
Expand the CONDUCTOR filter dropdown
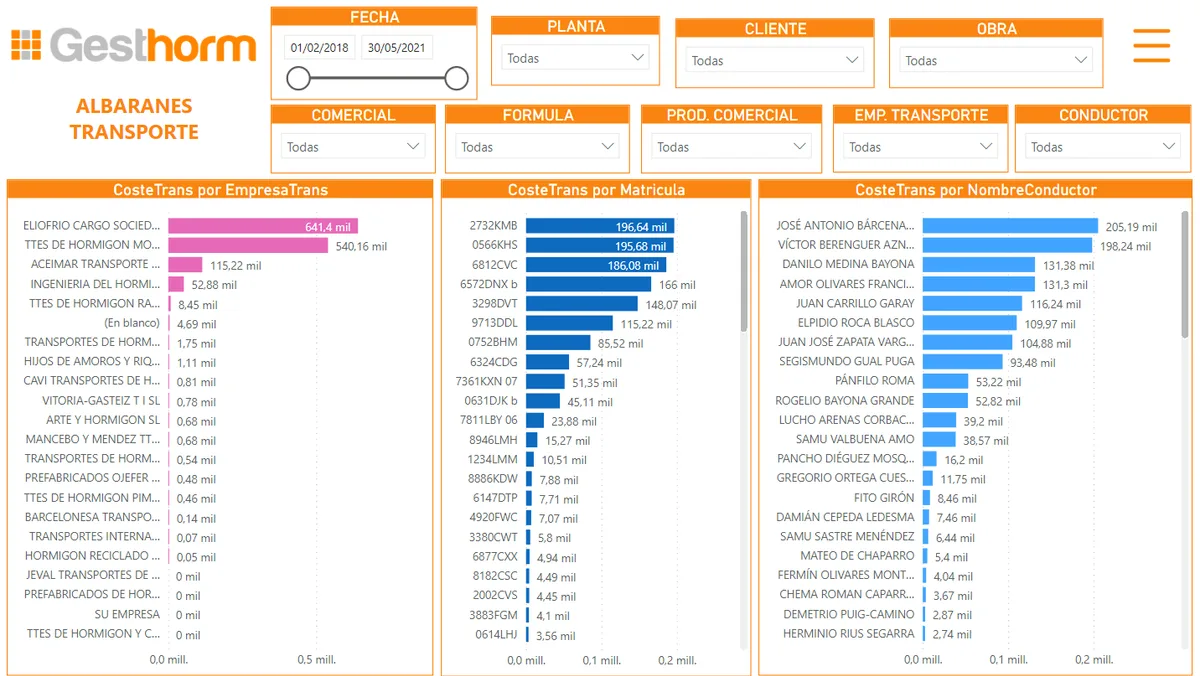pos(1103,147)
